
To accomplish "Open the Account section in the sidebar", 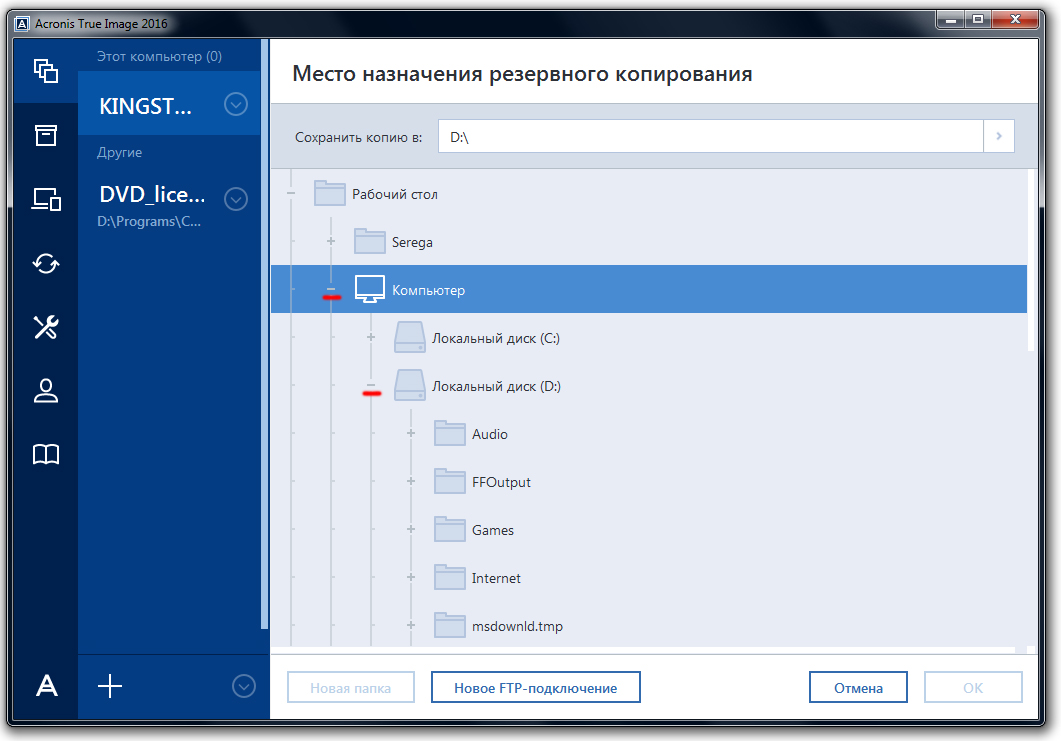I will tap(45, 391).
